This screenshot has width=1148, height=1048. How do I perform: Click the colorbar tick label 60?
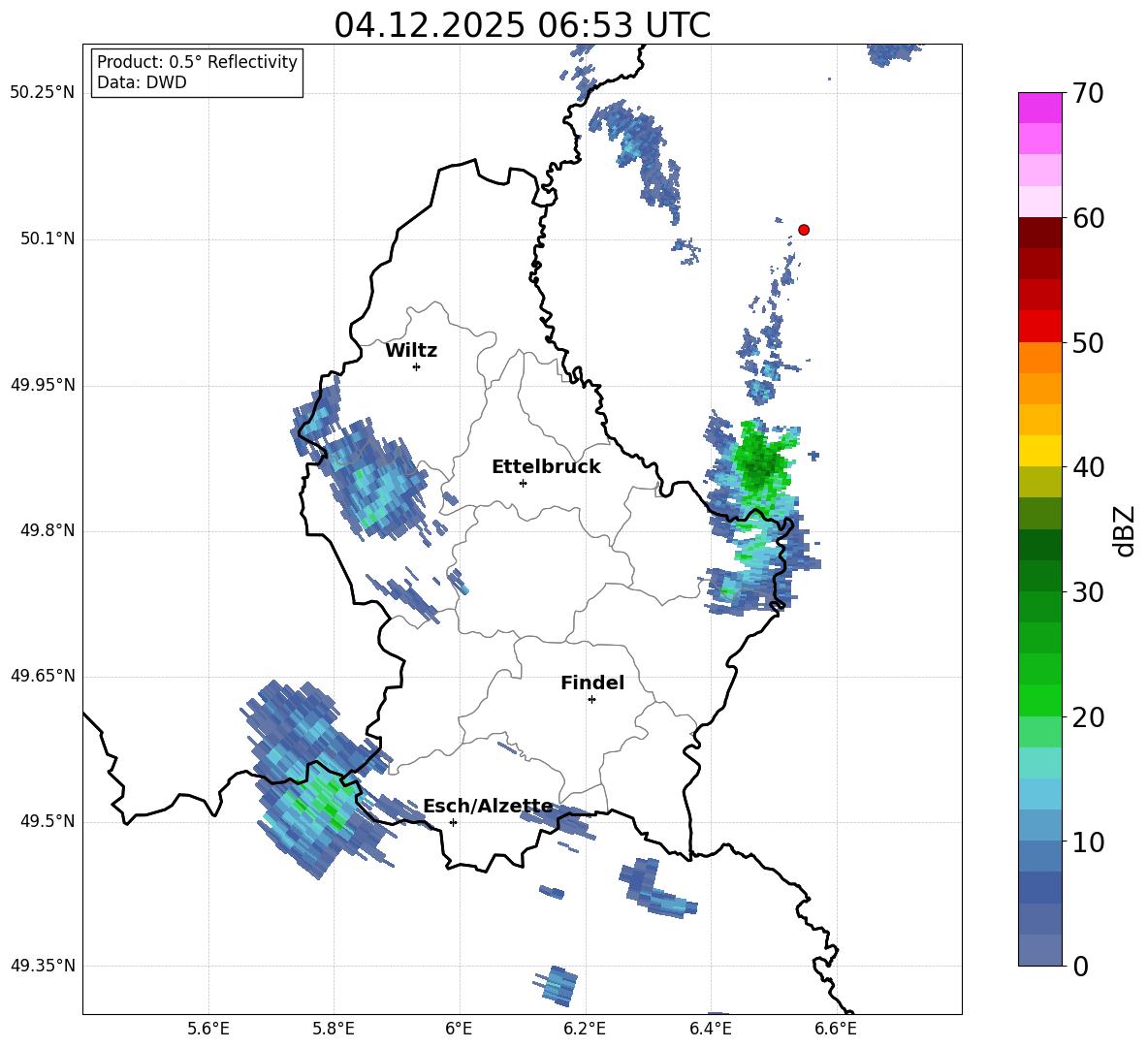[1088, 218]
